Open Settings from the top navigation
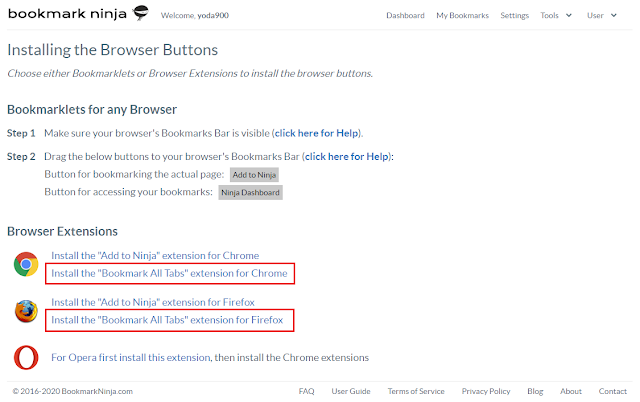Image resolution: width=640 pixels, height=402 pixels. (x=514, y=16)
